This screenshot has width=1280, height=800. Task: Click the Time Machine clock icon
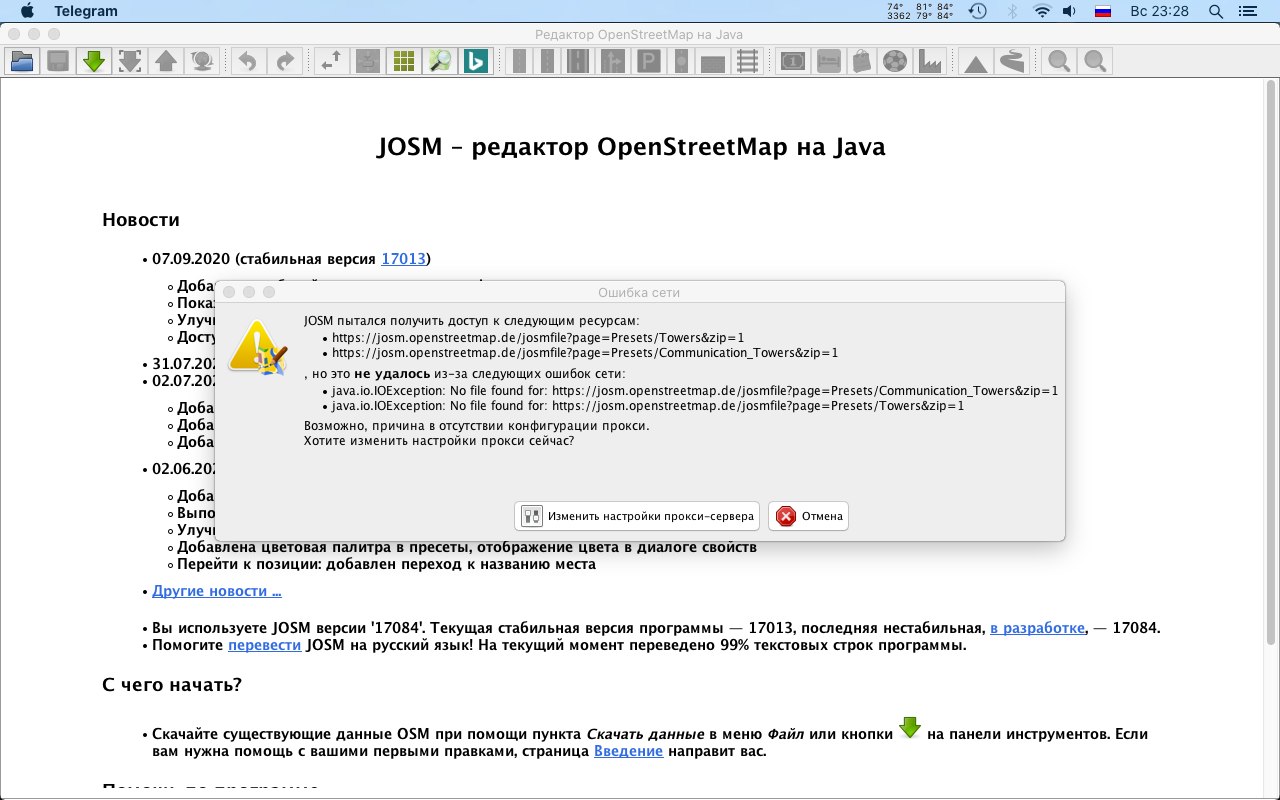(978, 11)
